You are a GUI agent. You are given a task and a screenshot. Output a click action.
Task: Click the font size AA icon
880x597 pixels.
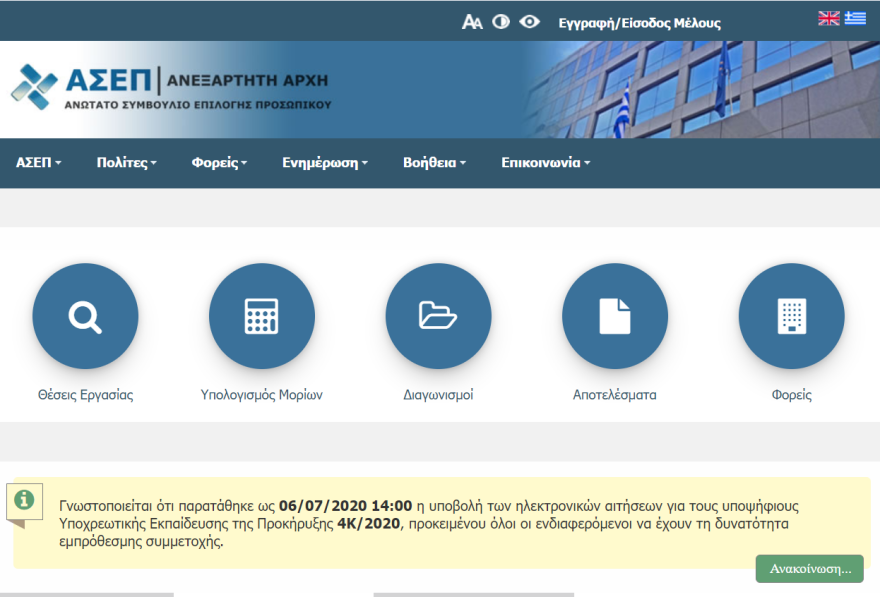click(x=472, y=22)
